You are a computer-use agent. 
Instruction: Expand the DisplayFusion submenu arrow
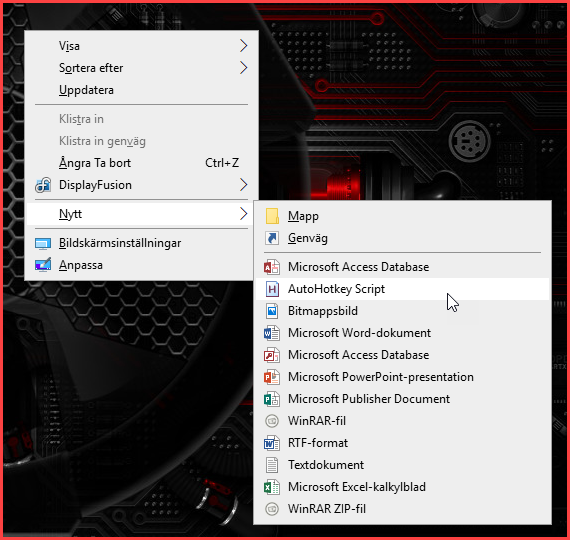(x=244, y=185)
